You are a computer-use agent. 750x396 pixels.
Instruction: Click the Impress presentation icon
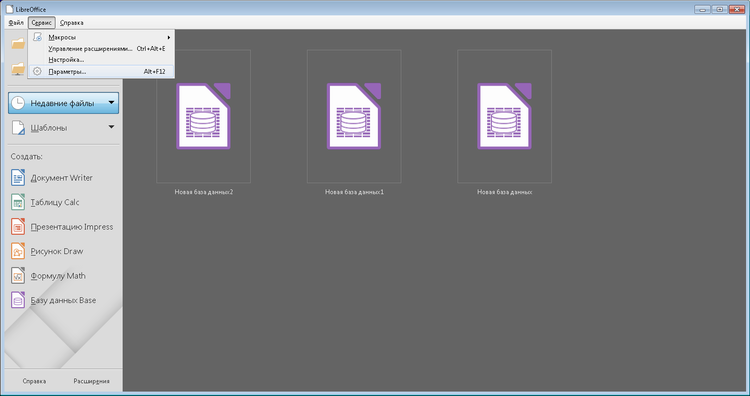(18, 227)
